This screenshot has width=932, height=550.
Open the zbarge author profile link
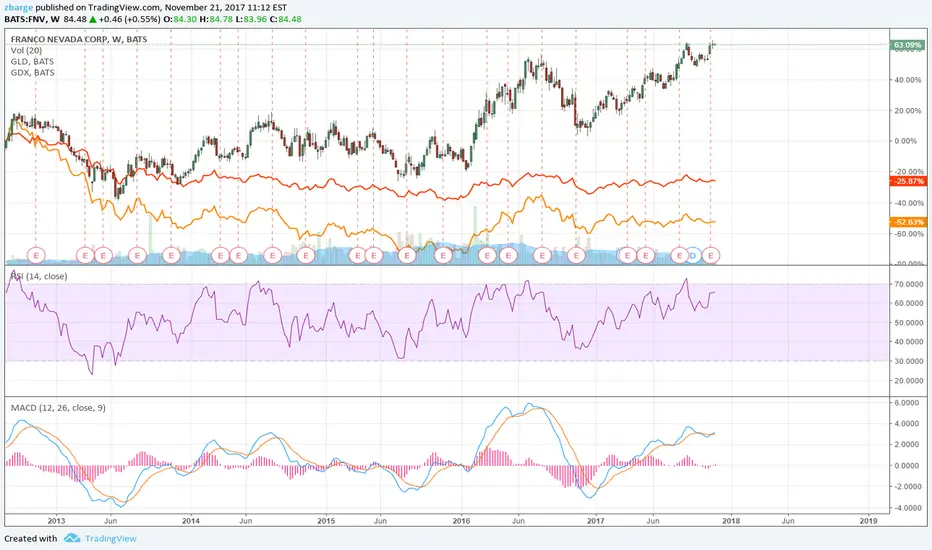18,8
